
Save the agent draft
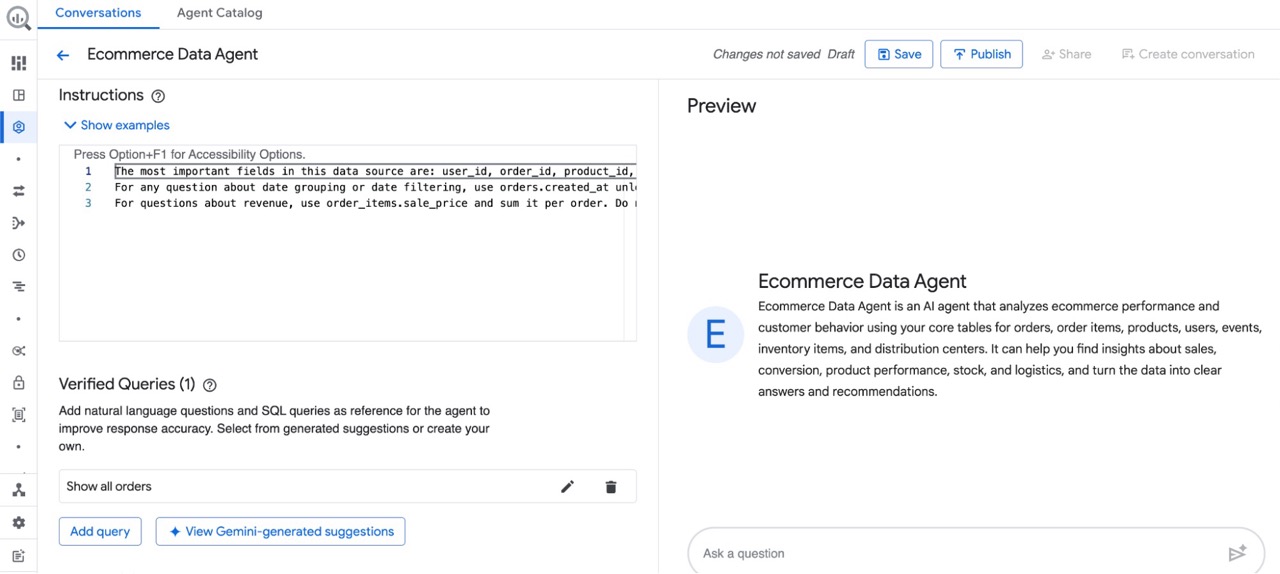[899, 54]
